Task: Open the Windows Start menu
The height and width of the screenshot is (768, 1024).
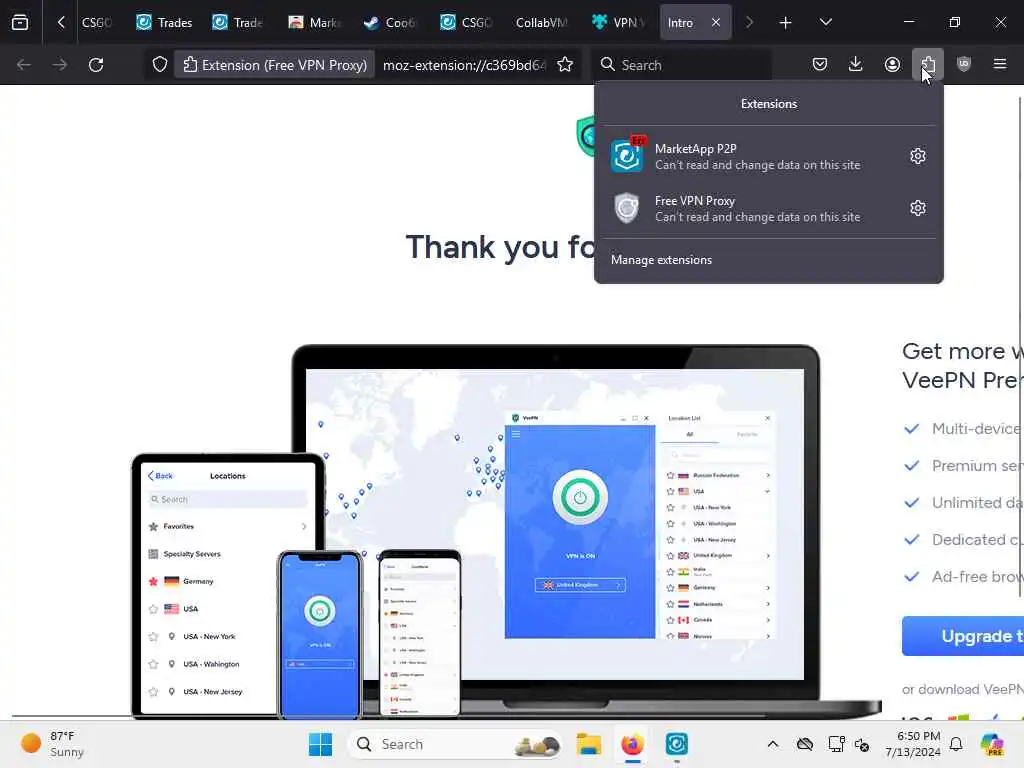Action: [x=320, y=744]
